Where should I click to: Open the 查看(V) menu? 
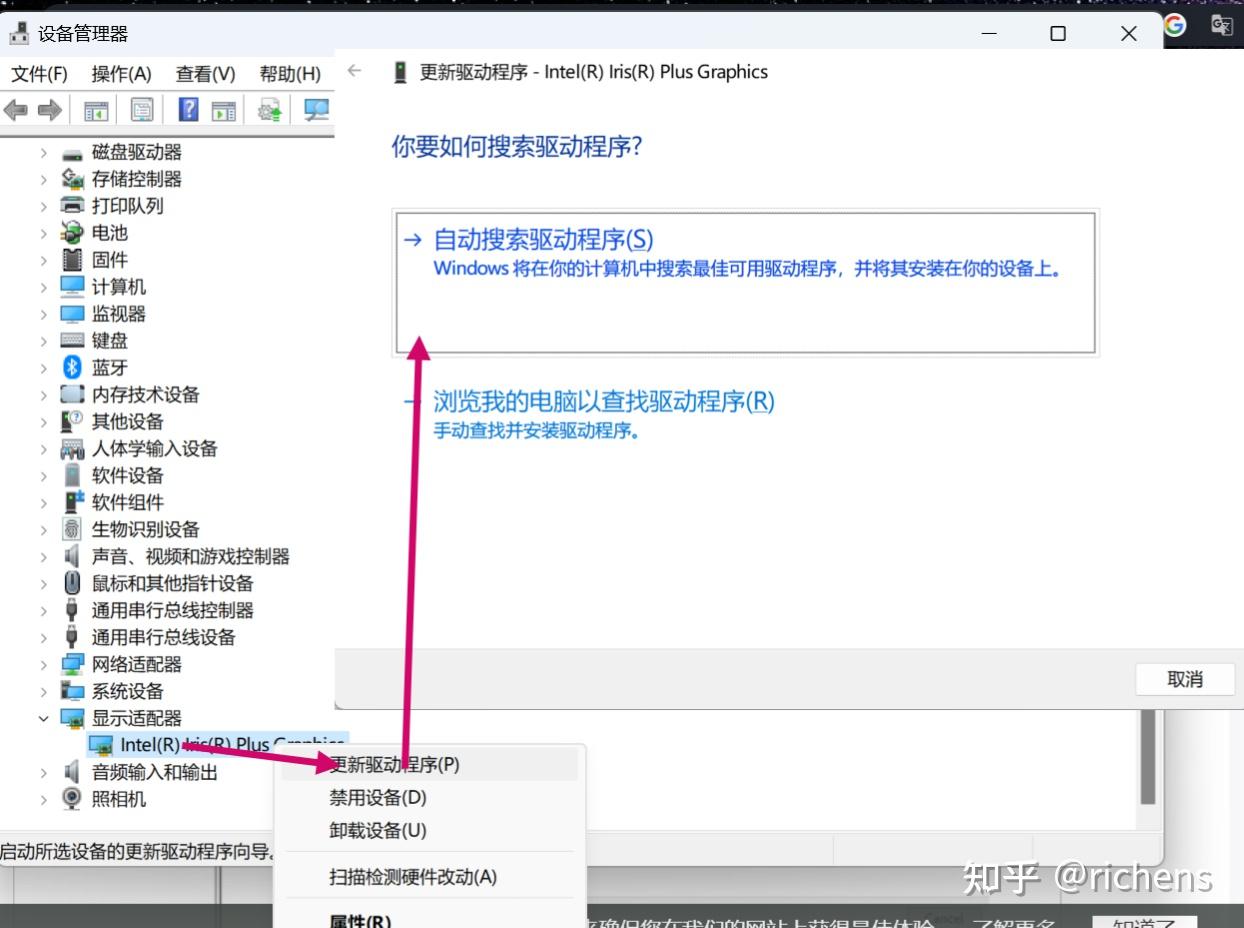pos(205,74)
